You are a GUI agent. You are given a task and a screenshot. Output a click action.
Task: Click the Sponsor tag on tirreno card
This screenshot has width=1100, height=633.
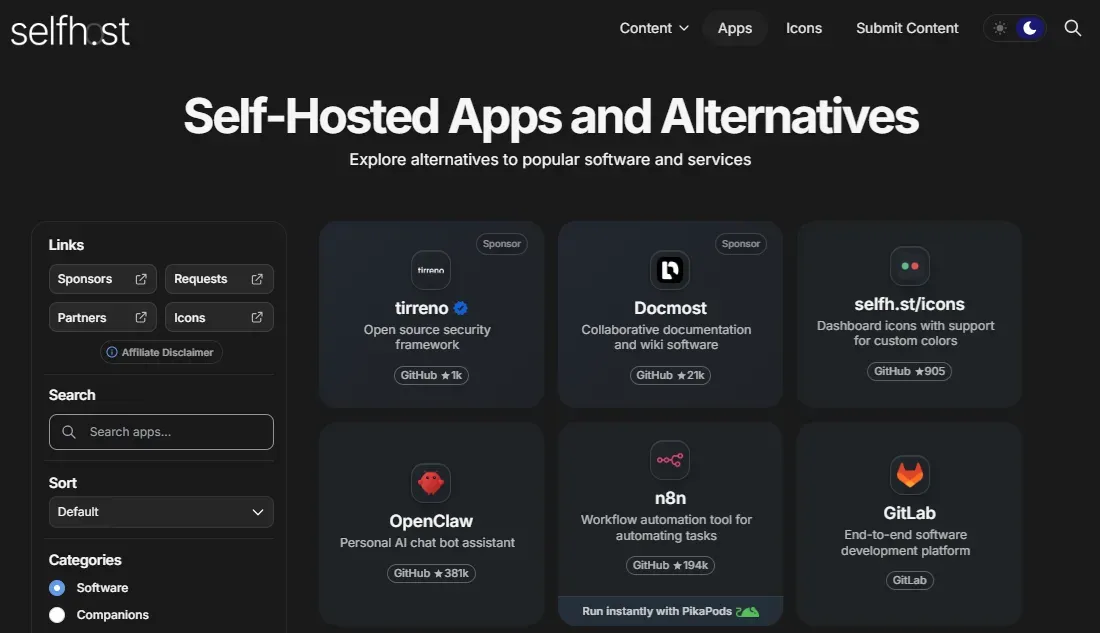click(502, 244)
